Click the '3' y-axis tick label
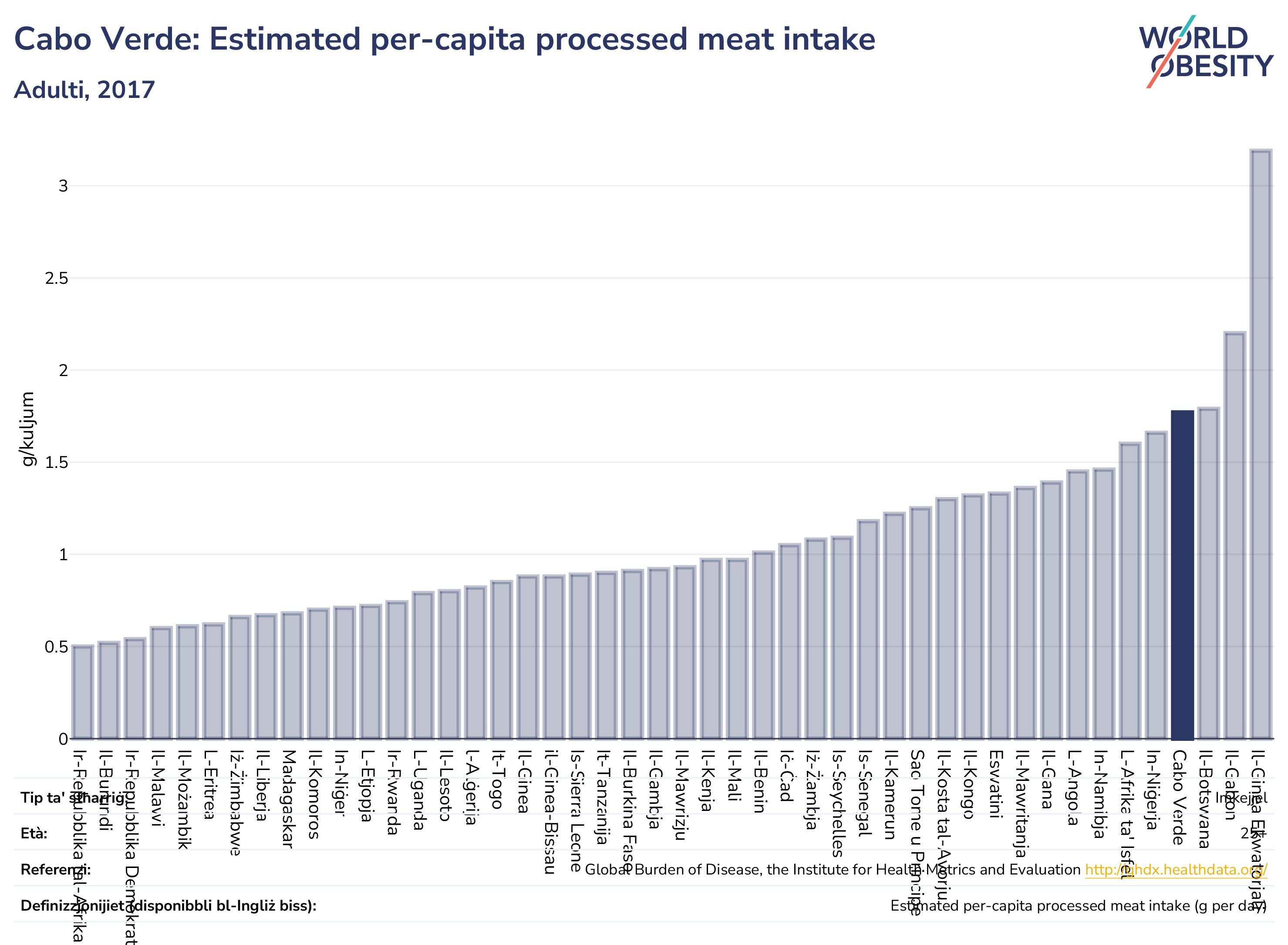This screenshot has height=945, width=1288. click(x=64, y=186)
